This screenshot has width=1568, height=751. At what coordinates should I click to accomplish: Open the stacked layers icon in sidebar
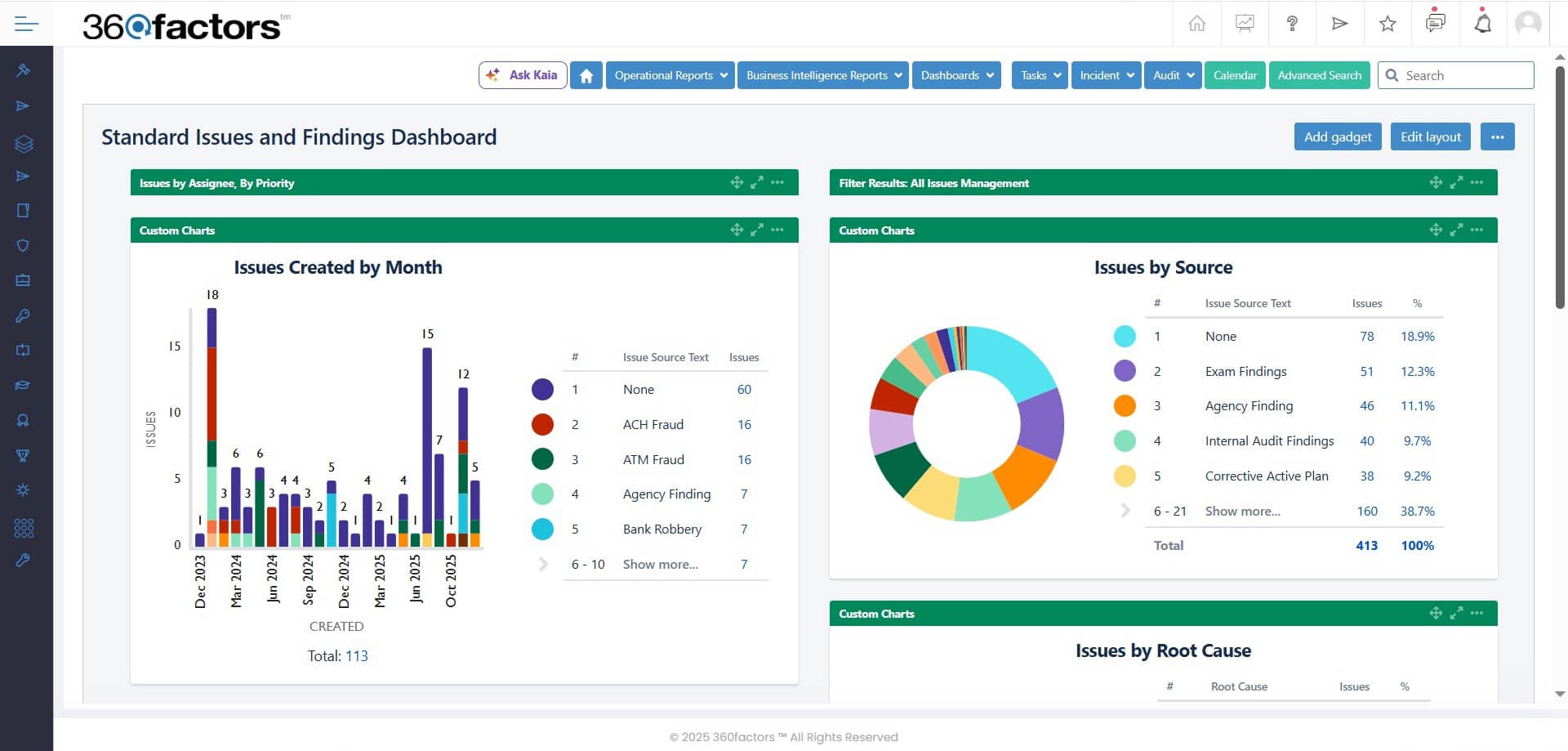(24, 144)
